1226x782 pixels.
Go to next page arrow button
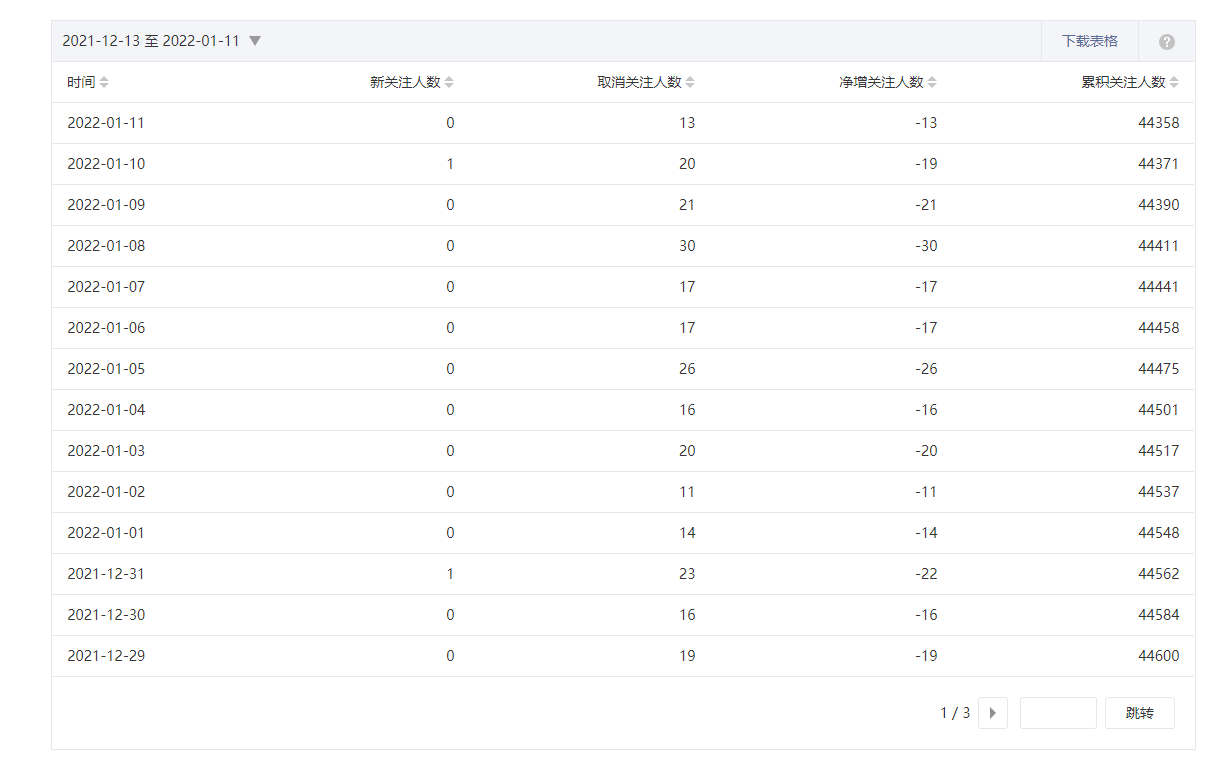pyautogui.click(x=992, y=713)
